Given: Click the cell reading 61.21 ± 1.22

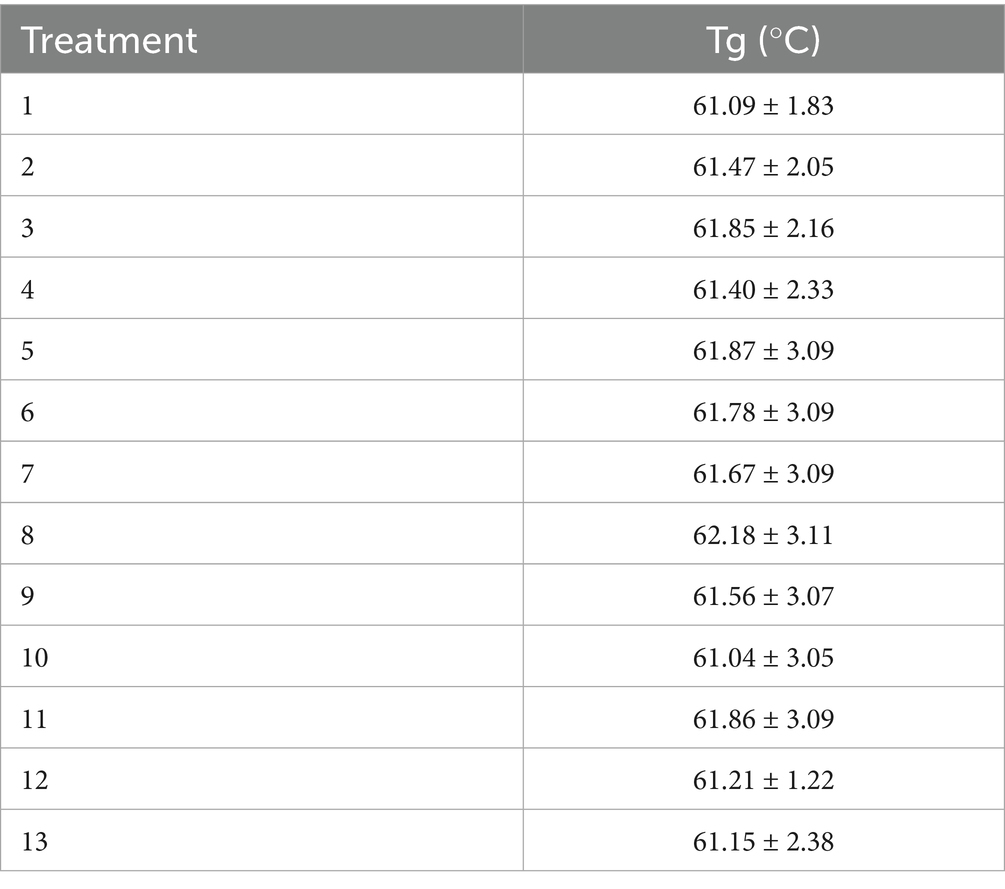Looking at the screenshot, I should (x=763, y=780).
